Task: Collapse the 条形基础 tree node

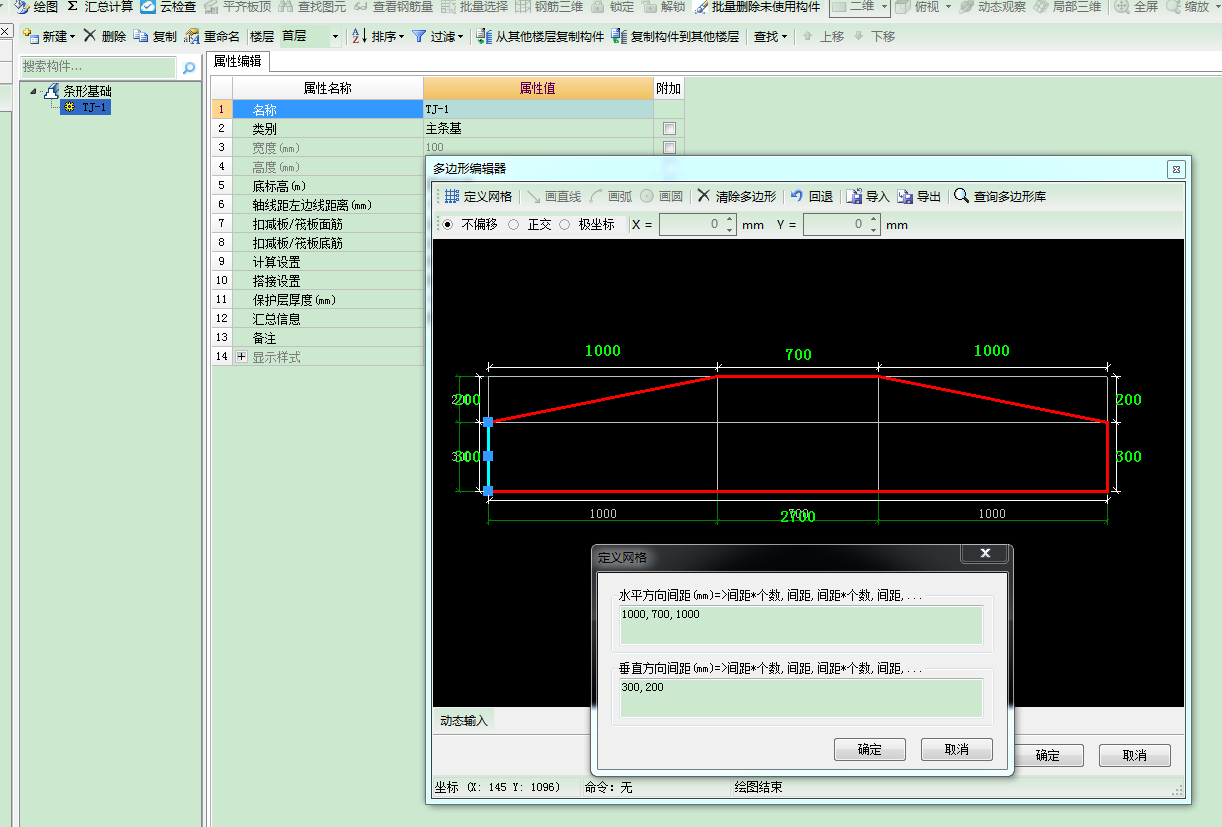Action: point(33,91)
